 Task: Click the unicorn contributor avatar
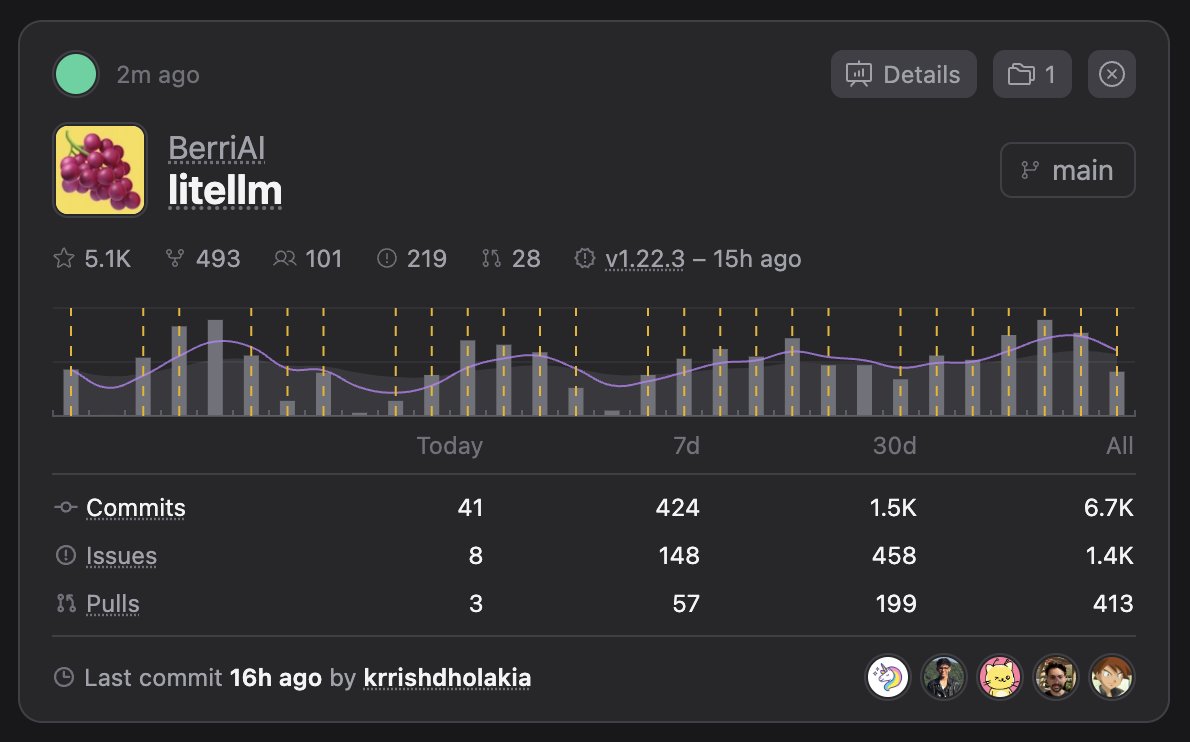pyautogui.click(x=888, y=677)
